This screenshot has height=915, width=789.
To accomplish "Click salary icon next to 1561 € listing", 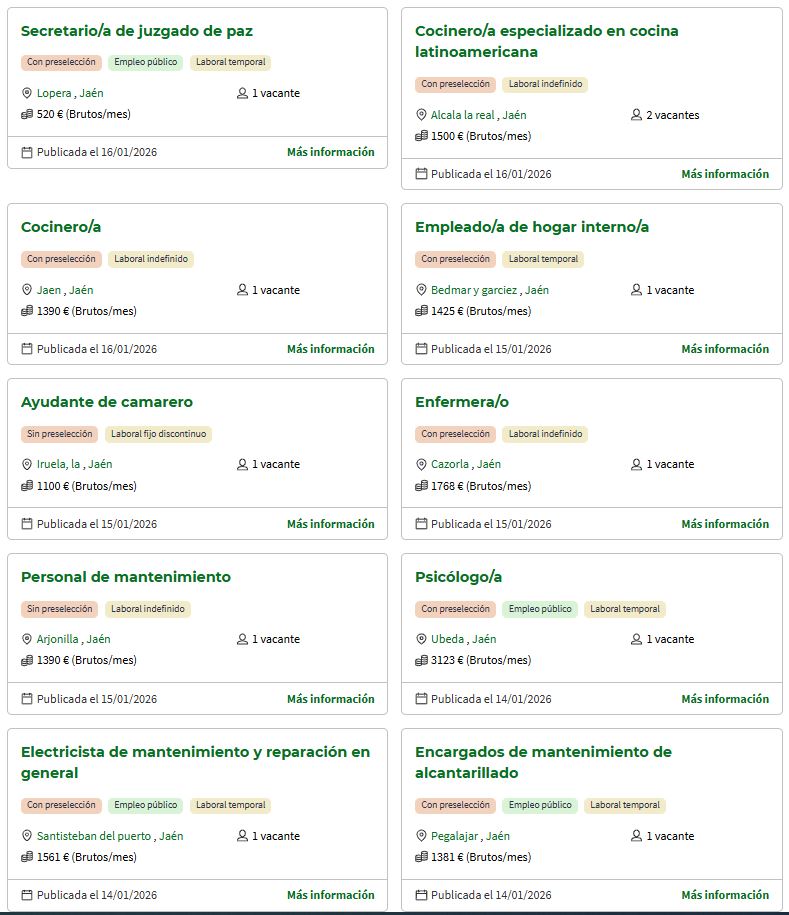I will pyautogui.click(x=27, y=857).
